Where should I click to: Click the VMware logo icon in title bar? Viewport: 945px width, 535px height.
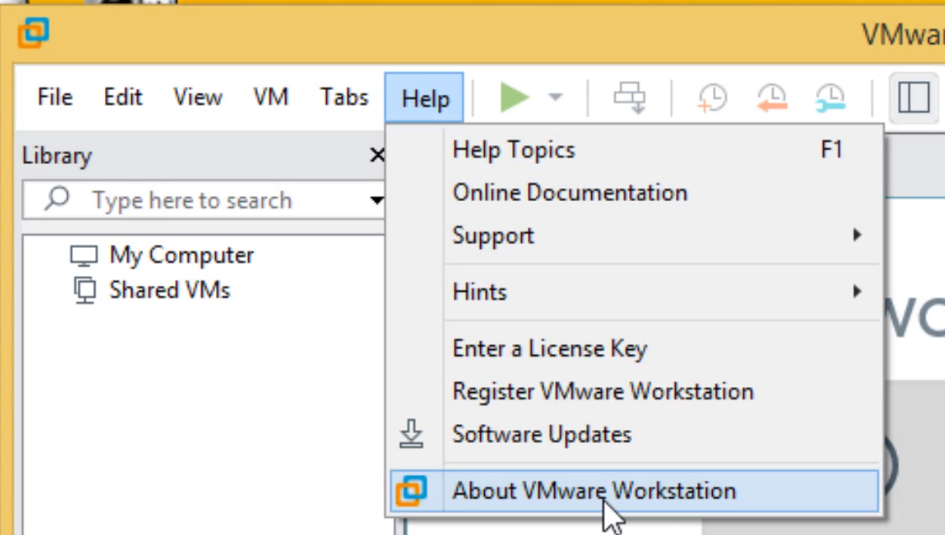[33, 33]
